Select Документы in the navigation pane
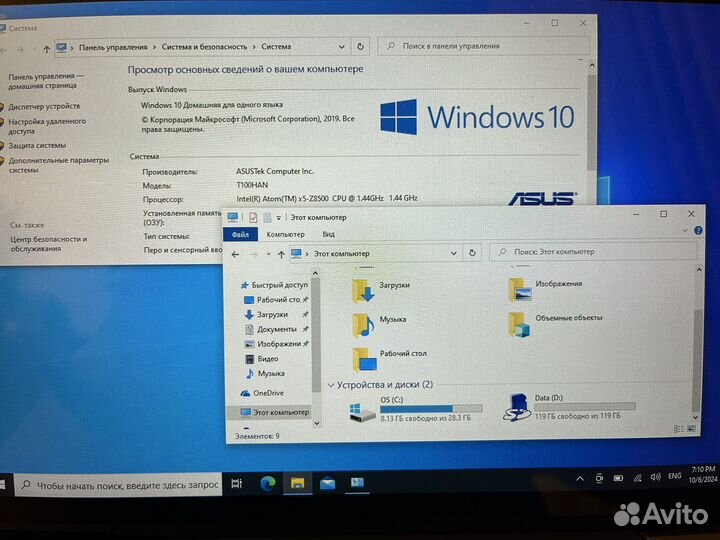The height and width of the screenshot is (540, 720). (x=276, y=329)
